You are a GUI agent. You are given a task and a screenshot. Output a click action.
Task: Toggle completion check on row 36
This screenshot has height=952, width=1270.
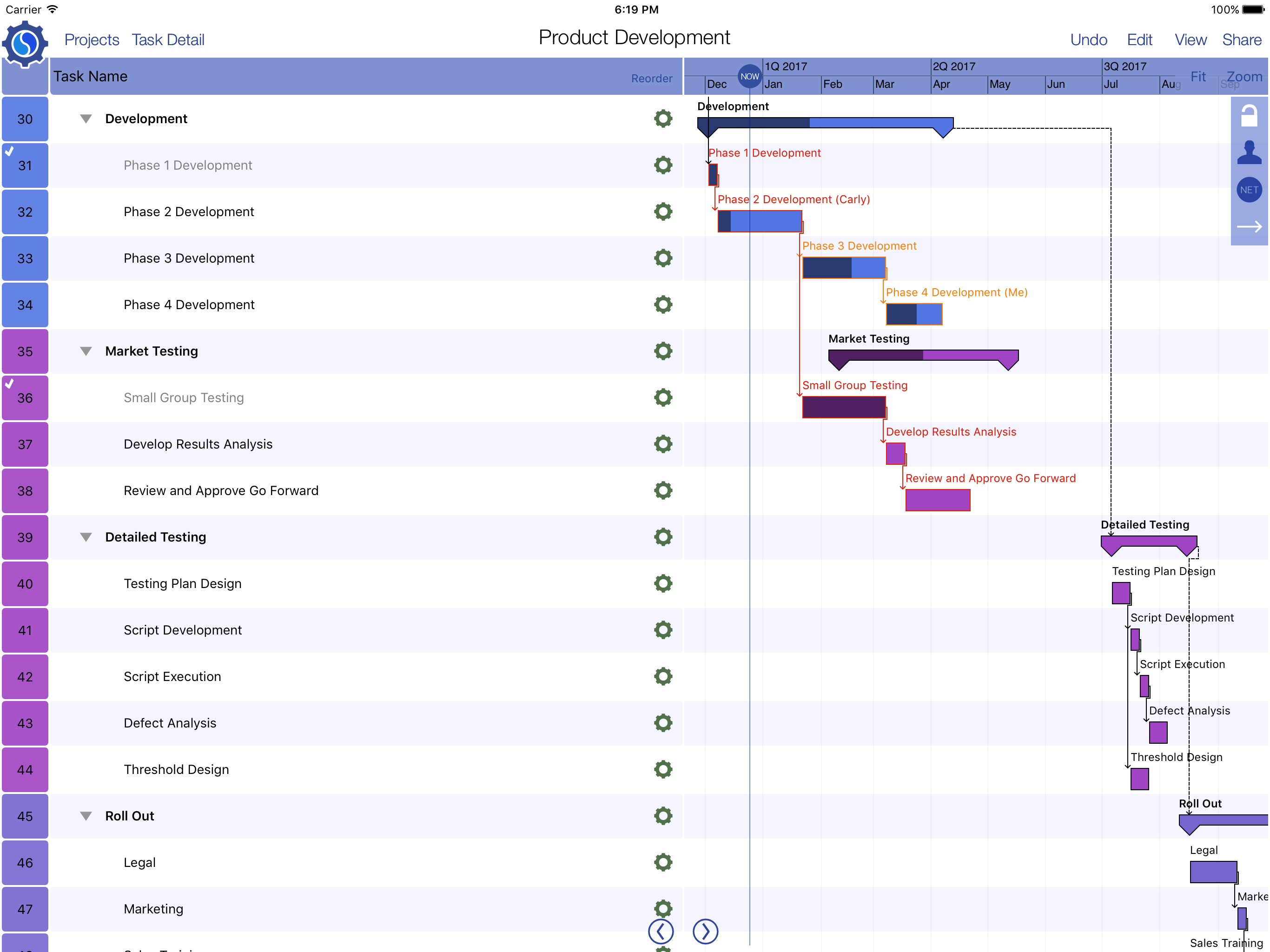pyautogui.click(x=9, y=384)
